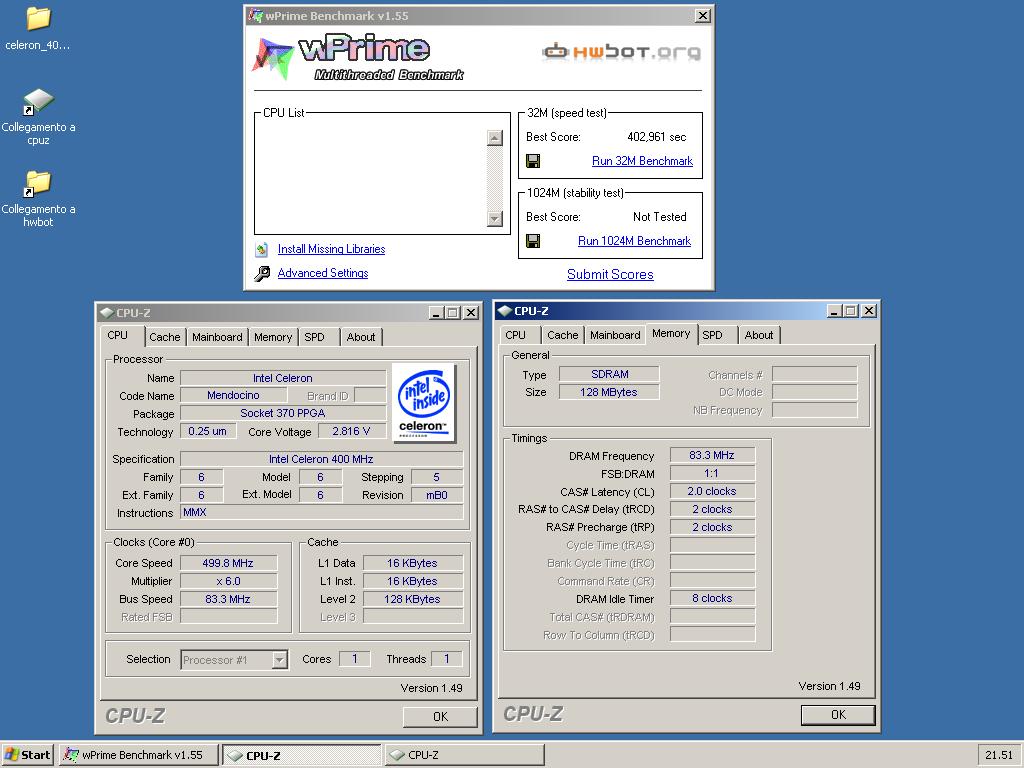Screen dimensions: 1024x768
Task: Click the save icon beside Run 1024M Benchmark
Action: (533, 241)
